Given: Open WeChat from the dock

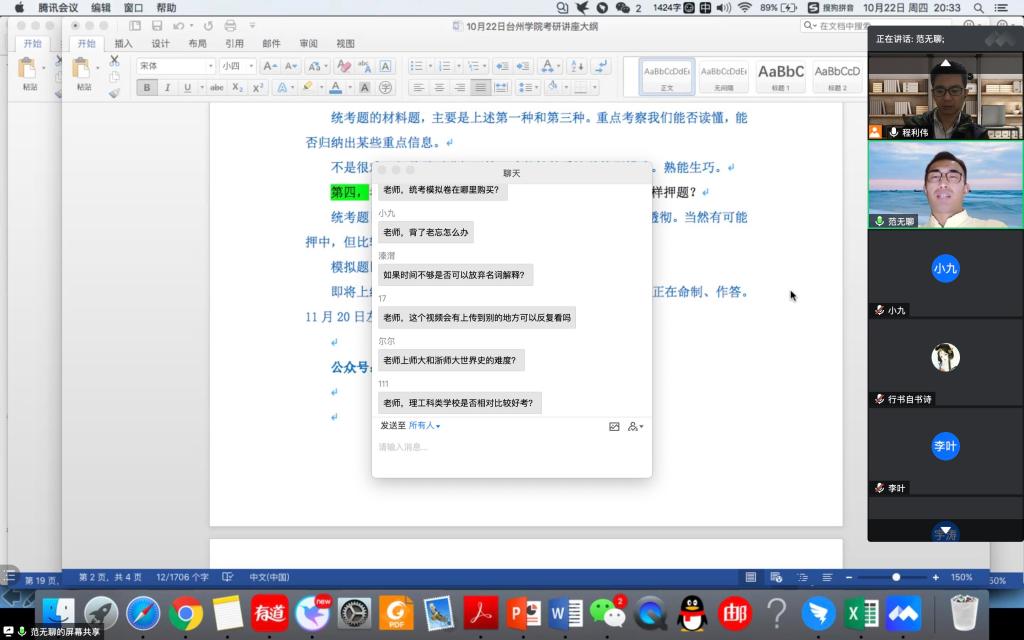Looking at the screenshot, I should (x=607, y=612).
